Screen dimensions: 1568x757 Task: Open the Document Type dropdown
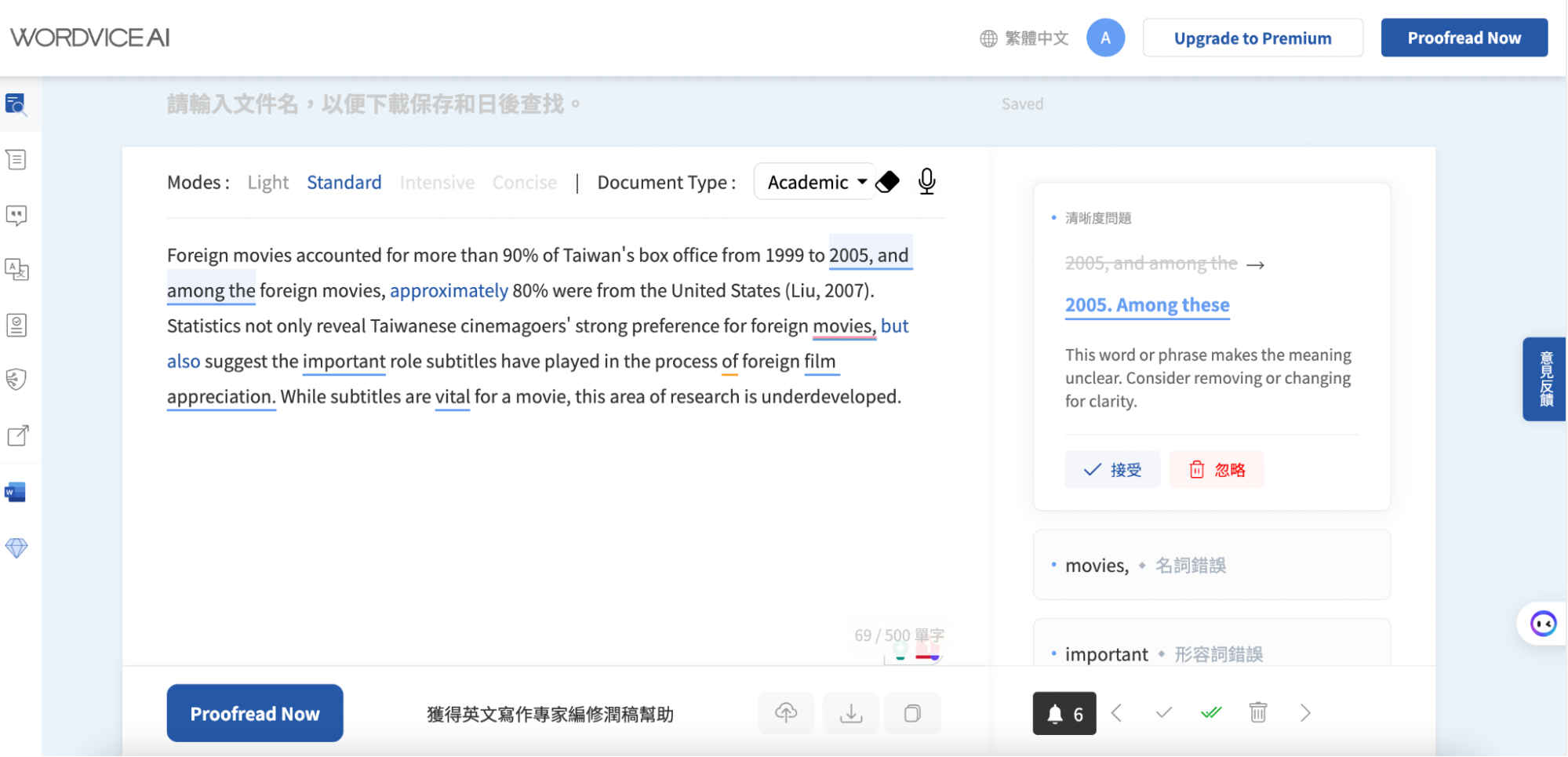click(814, 181)
